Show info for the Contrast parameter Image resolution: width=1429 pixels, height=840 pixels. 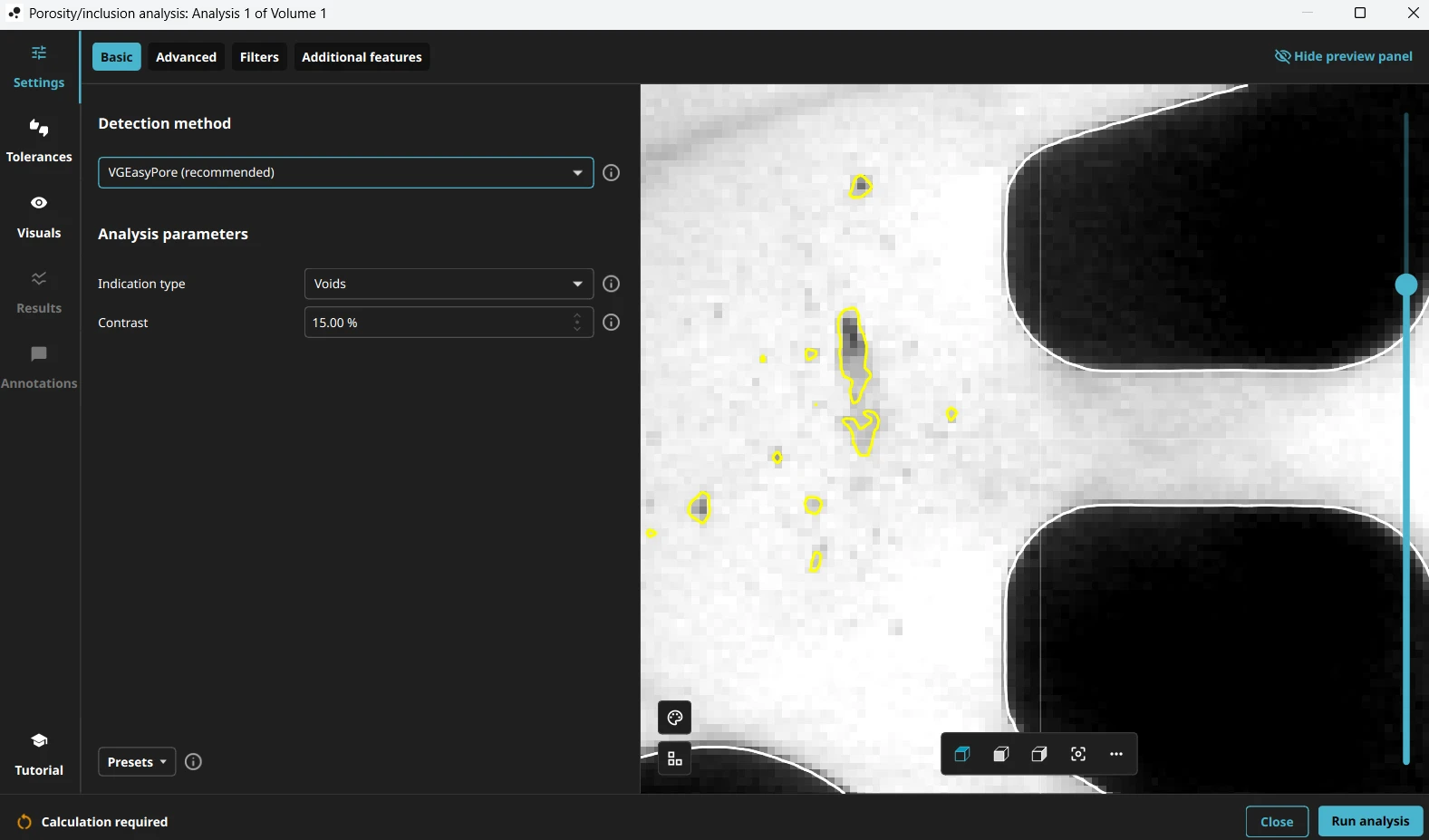(612, 323)
